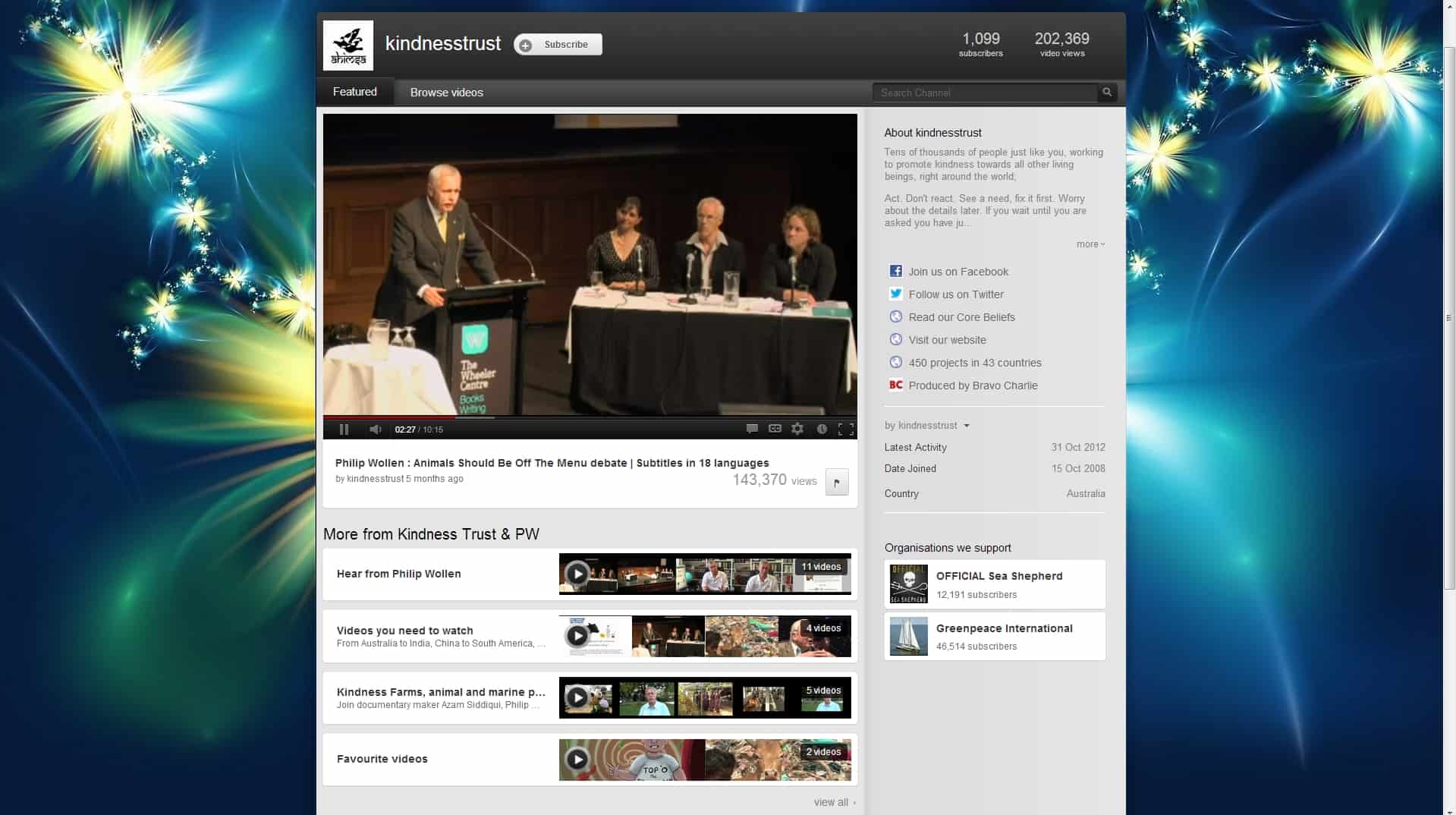
Task: Click globe icon beside 450 projects
Action: tap(896, 362)
